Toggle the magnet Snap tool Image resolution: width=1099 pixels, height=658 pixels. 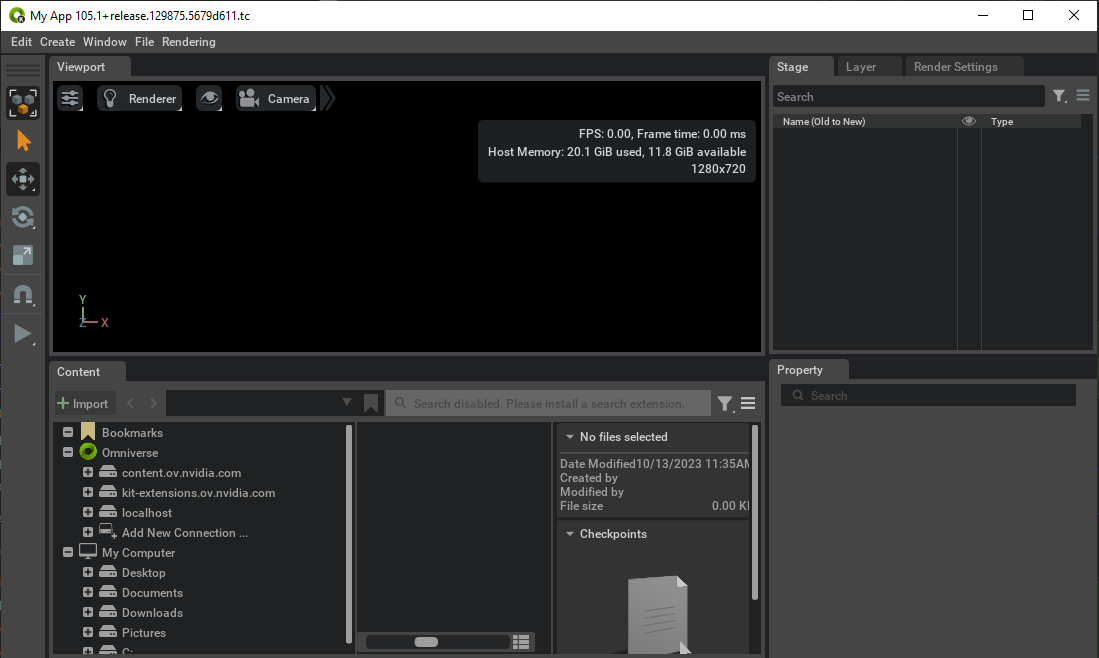click(23, 295)
